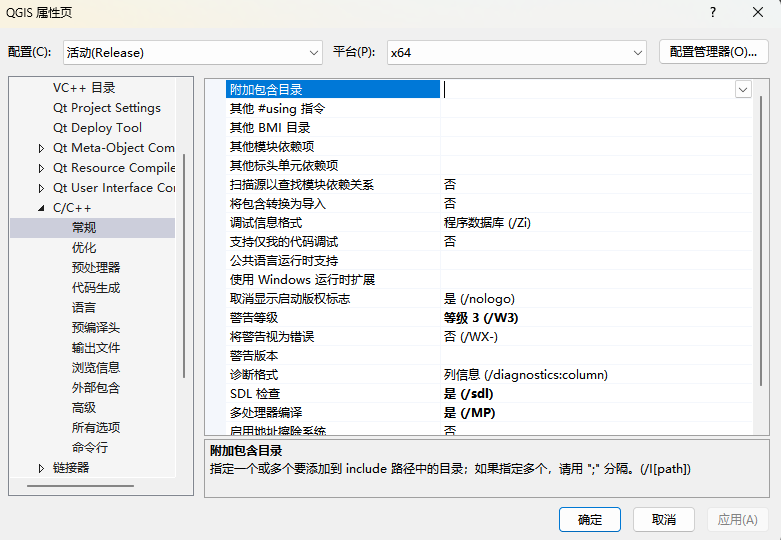Click the 是 (/nologo) value
The image size is (781, 540).
(x=479, y=299)
